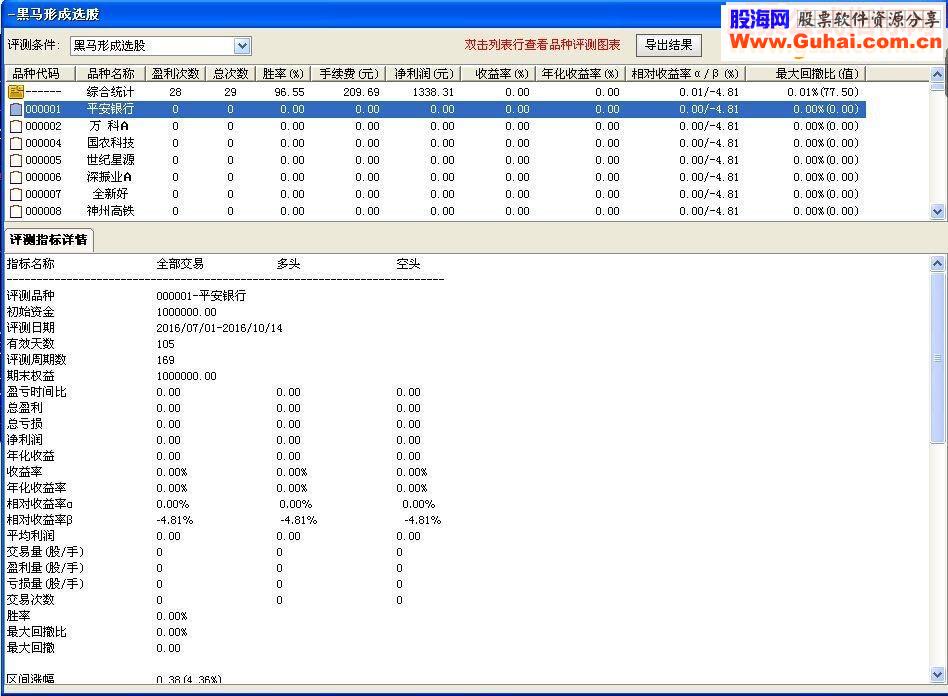Click stock code 000004
The image size is (948, 696).
44,143
